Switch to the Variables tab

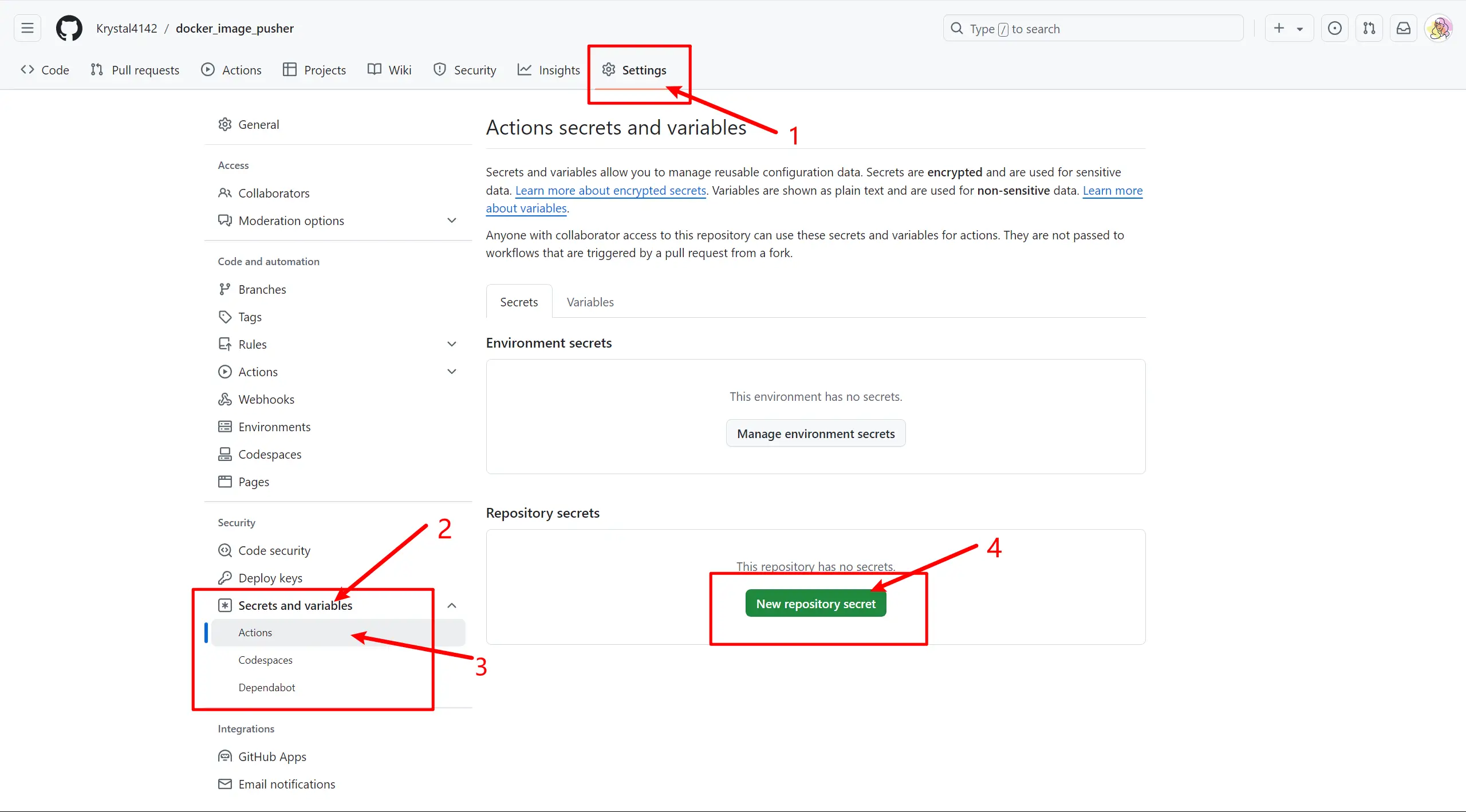tap(590, 302)
